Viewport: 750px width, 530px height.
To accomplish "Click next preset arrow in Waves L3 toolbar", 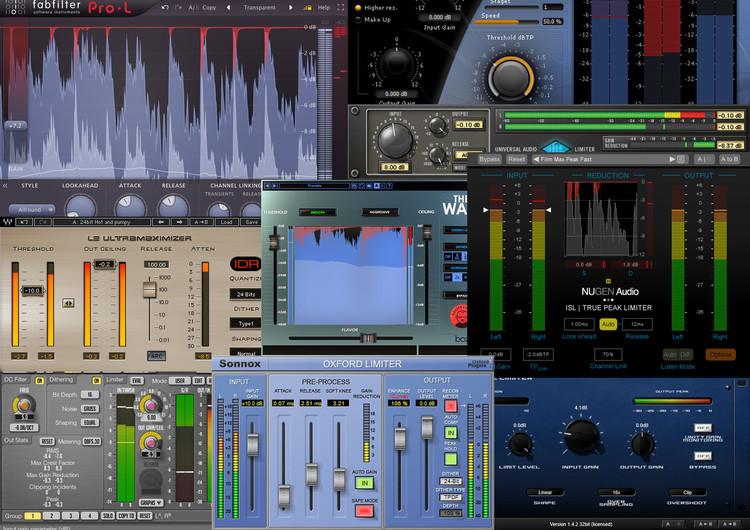I will coord(179,222).
